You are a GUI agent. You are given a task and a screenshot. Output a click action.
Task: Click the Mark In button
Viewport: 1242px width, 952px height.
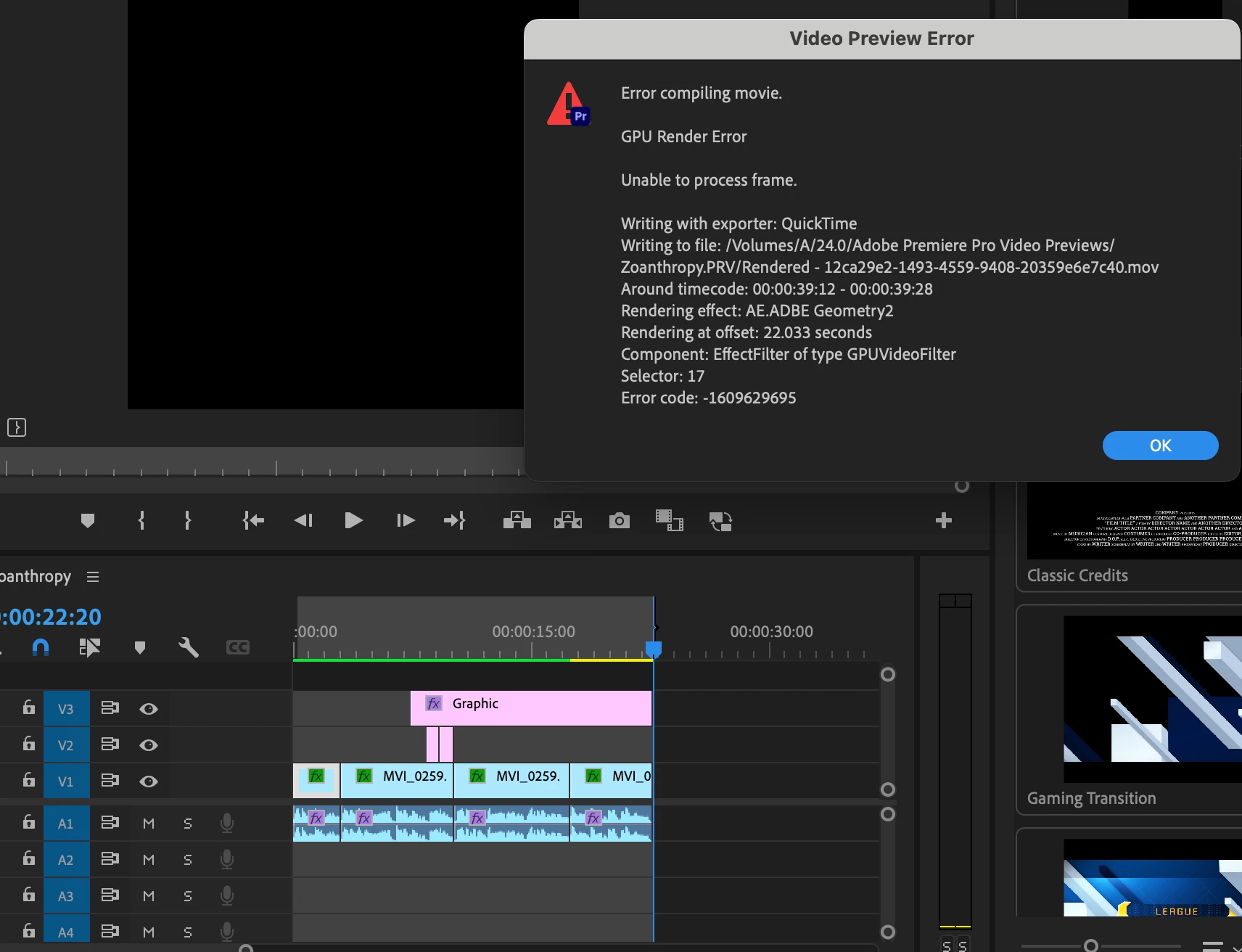point(141,520)
